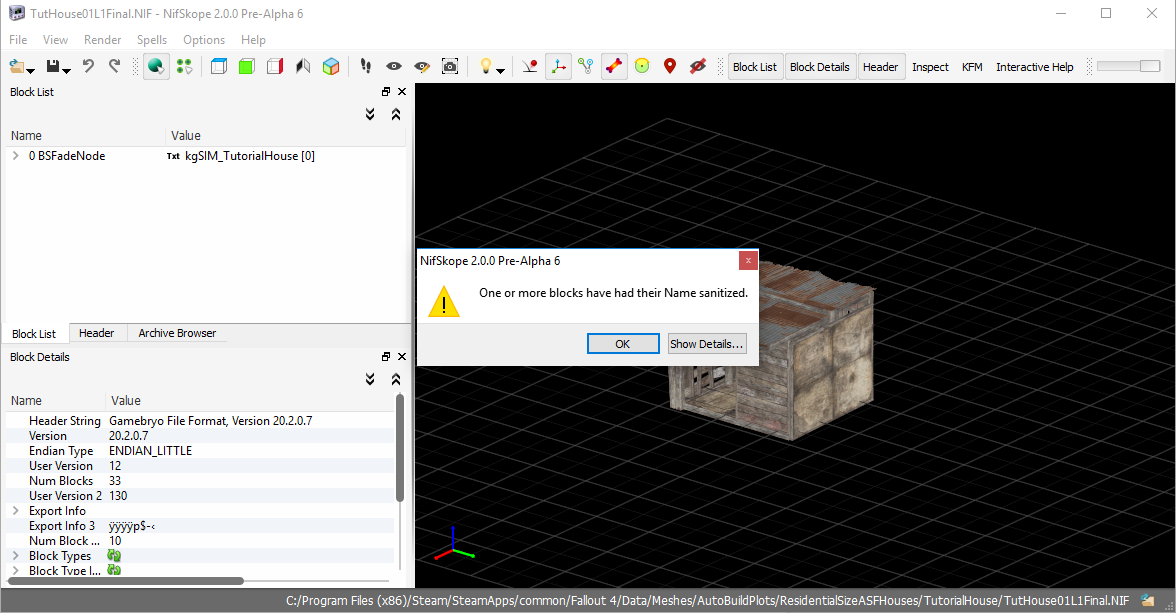Toggle the Header toolbar button

(880, 67)
